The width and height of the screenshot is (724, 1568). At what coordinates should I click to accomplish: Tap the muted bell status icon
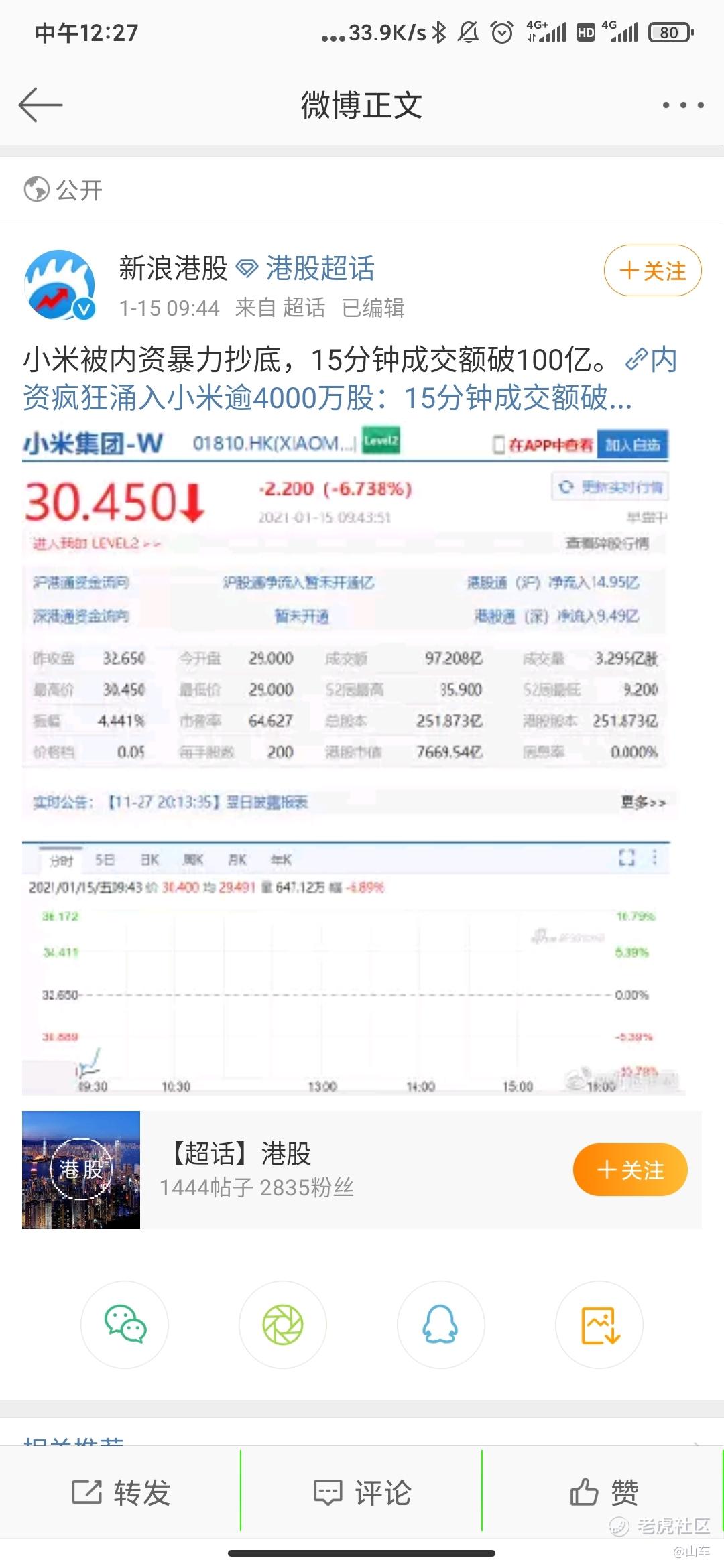[469, 32]
